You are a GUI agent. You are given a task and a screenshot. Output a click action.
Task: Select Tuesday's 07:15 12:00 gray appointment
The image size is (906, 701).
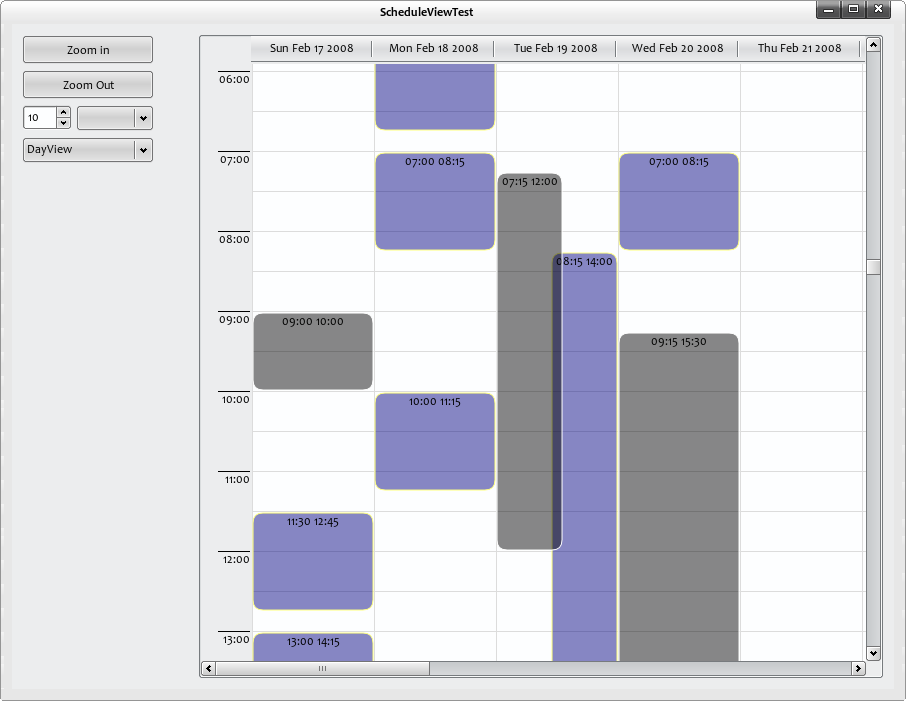525,361
